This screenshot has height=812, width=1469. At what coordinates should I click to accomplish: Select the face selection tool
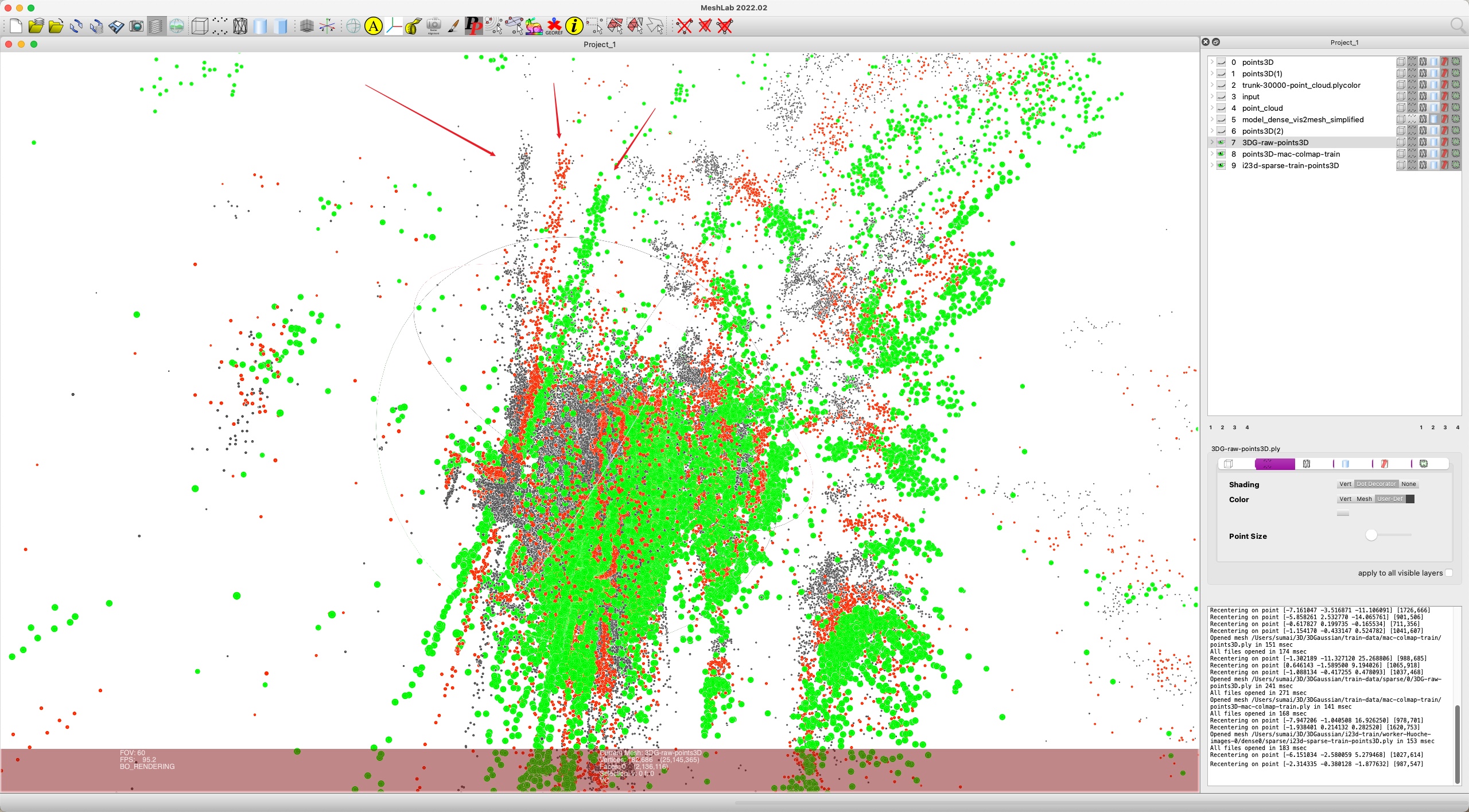click(615, 26)
